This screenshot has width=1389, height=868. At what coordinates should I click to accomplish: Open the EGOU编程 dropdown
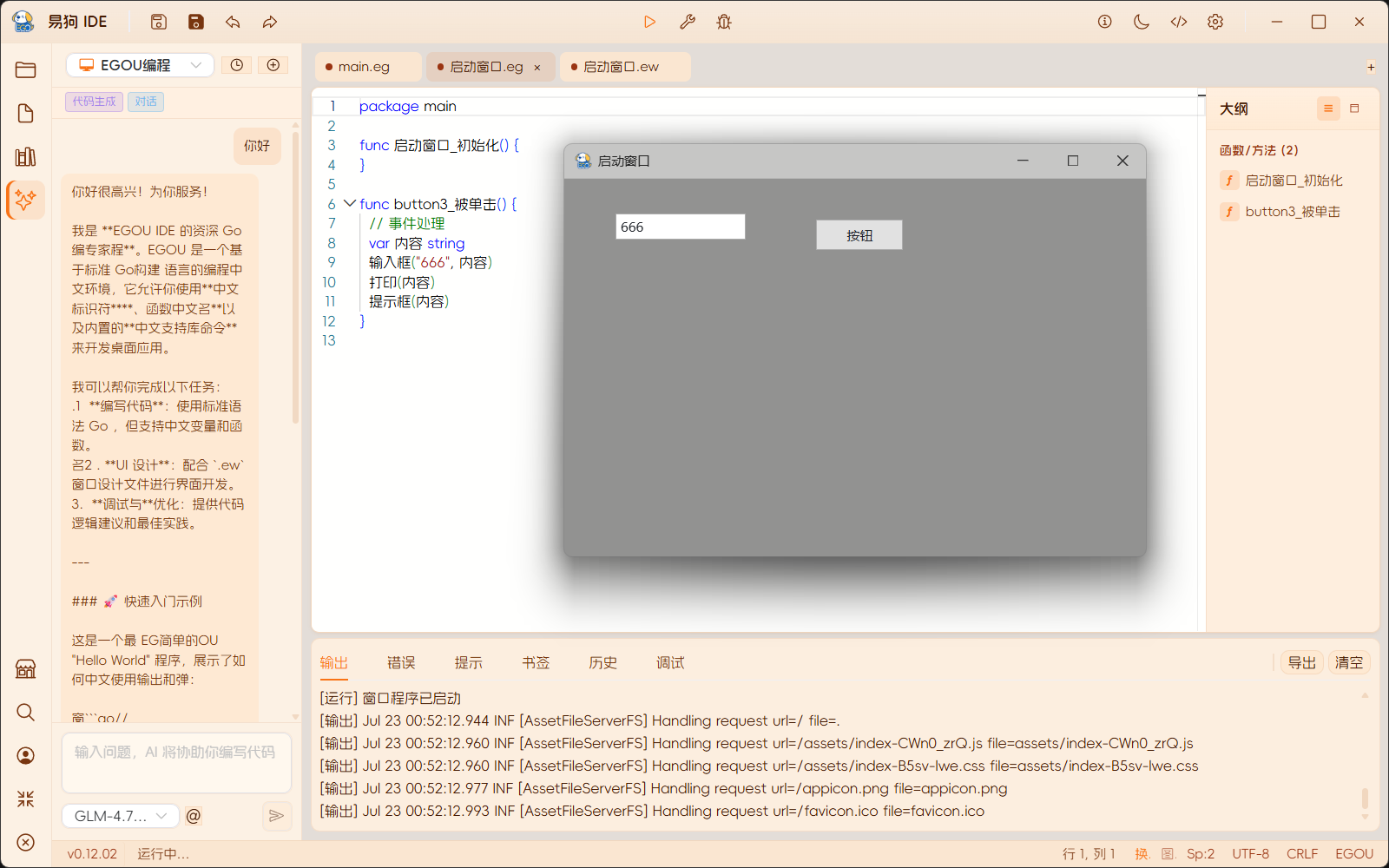pyautogui.click(x=140, y=65)
